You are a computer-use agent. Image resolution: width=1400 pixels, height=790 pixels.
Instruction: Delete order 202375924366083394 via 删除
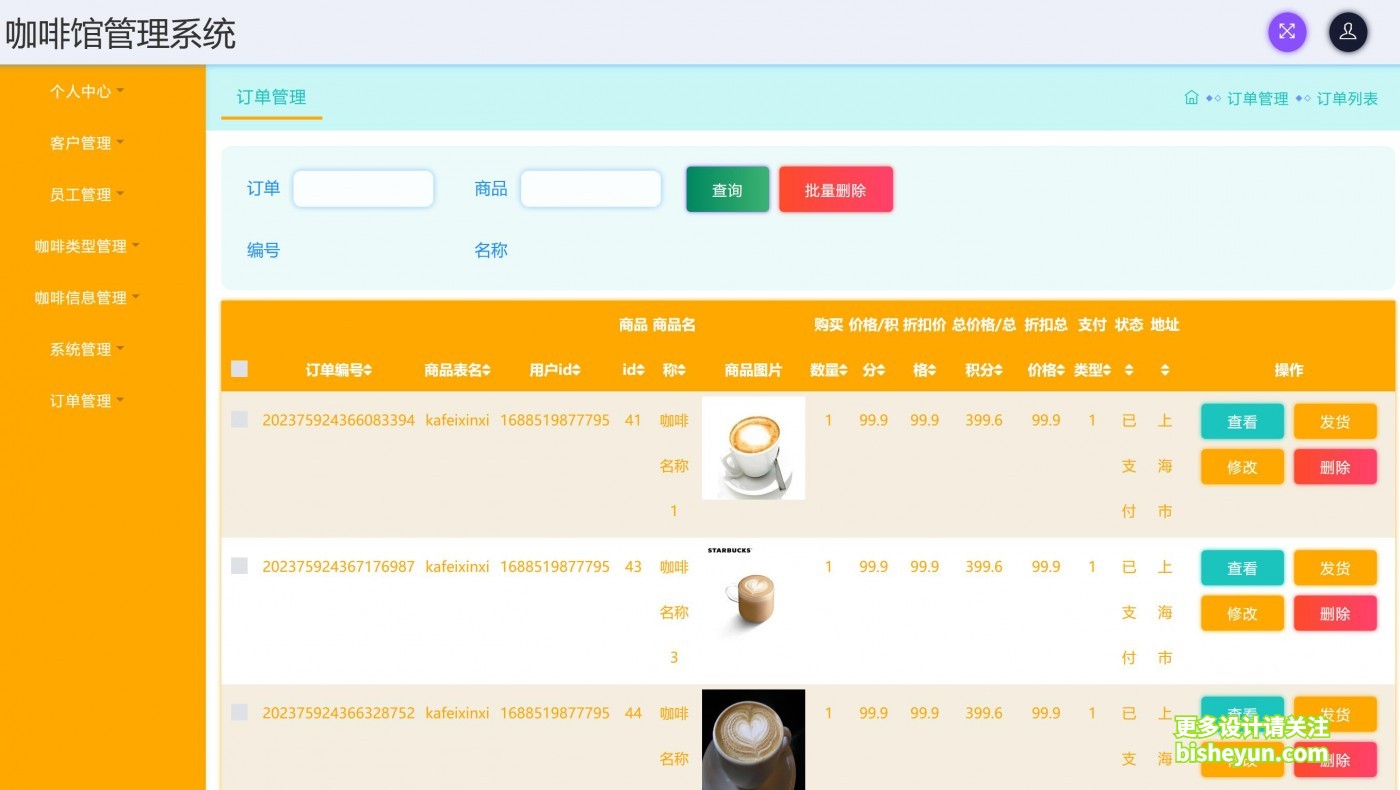[1335, 467]
